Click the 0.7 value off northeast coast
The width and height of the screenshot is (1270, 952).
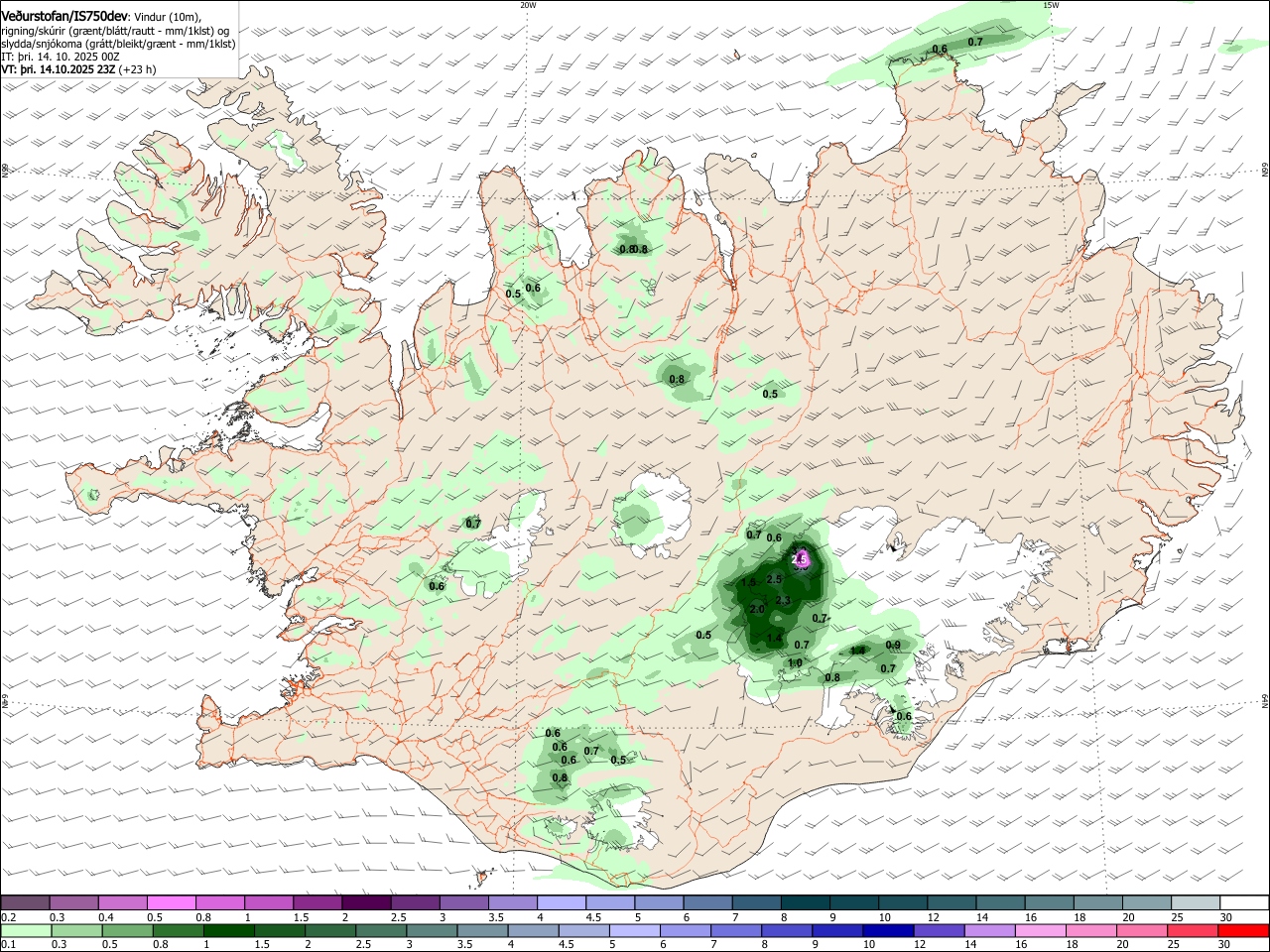click(975, 42)
